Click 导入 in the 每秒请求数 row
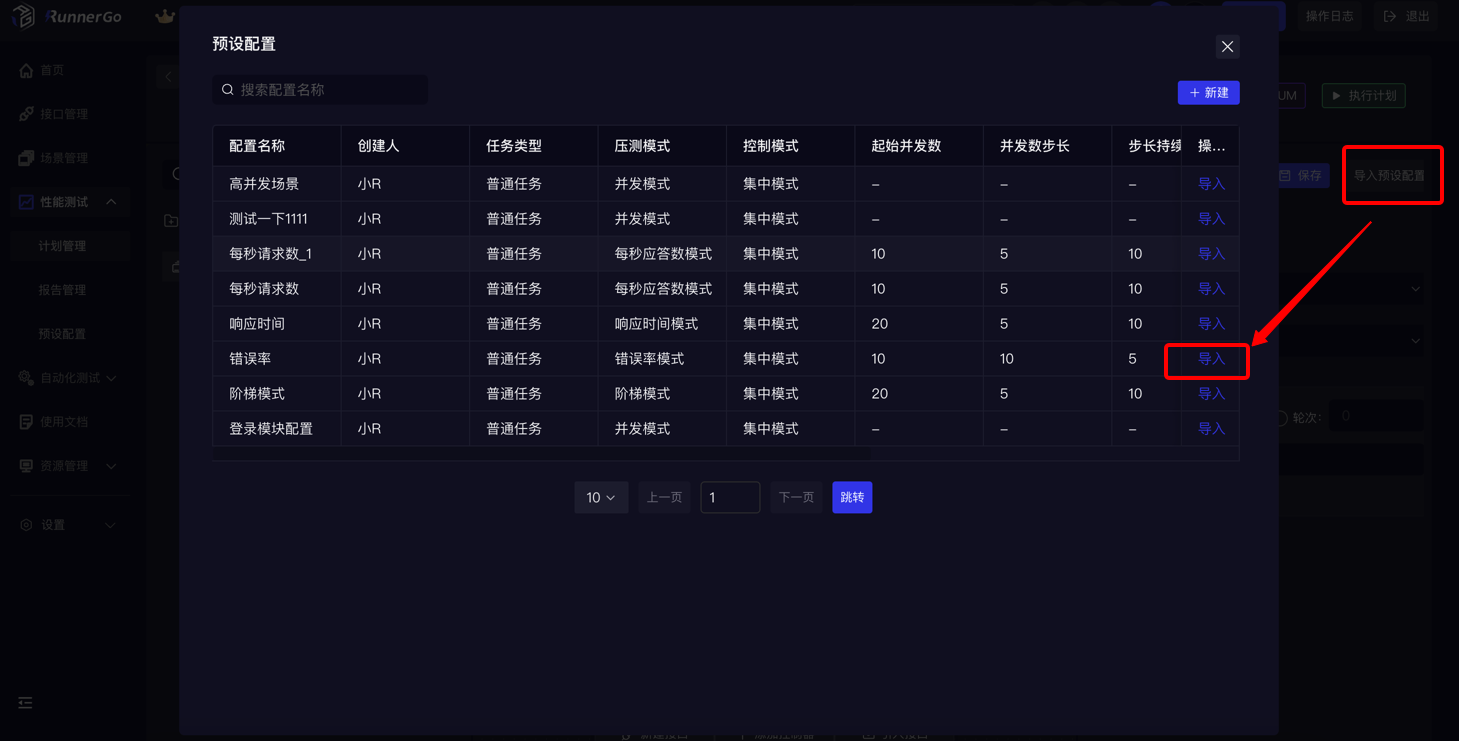Viewport: 1459px width, 741px height. point(1211,289)
